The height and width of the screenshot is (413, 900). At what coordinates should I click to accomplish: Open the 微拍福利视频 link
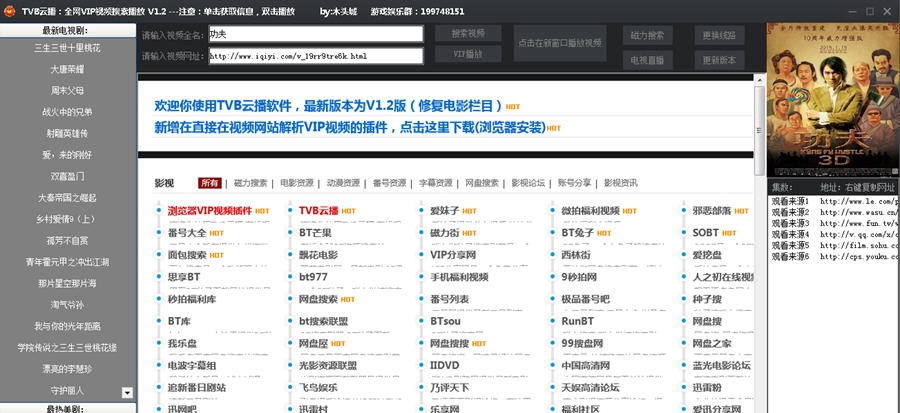[591, 211]
